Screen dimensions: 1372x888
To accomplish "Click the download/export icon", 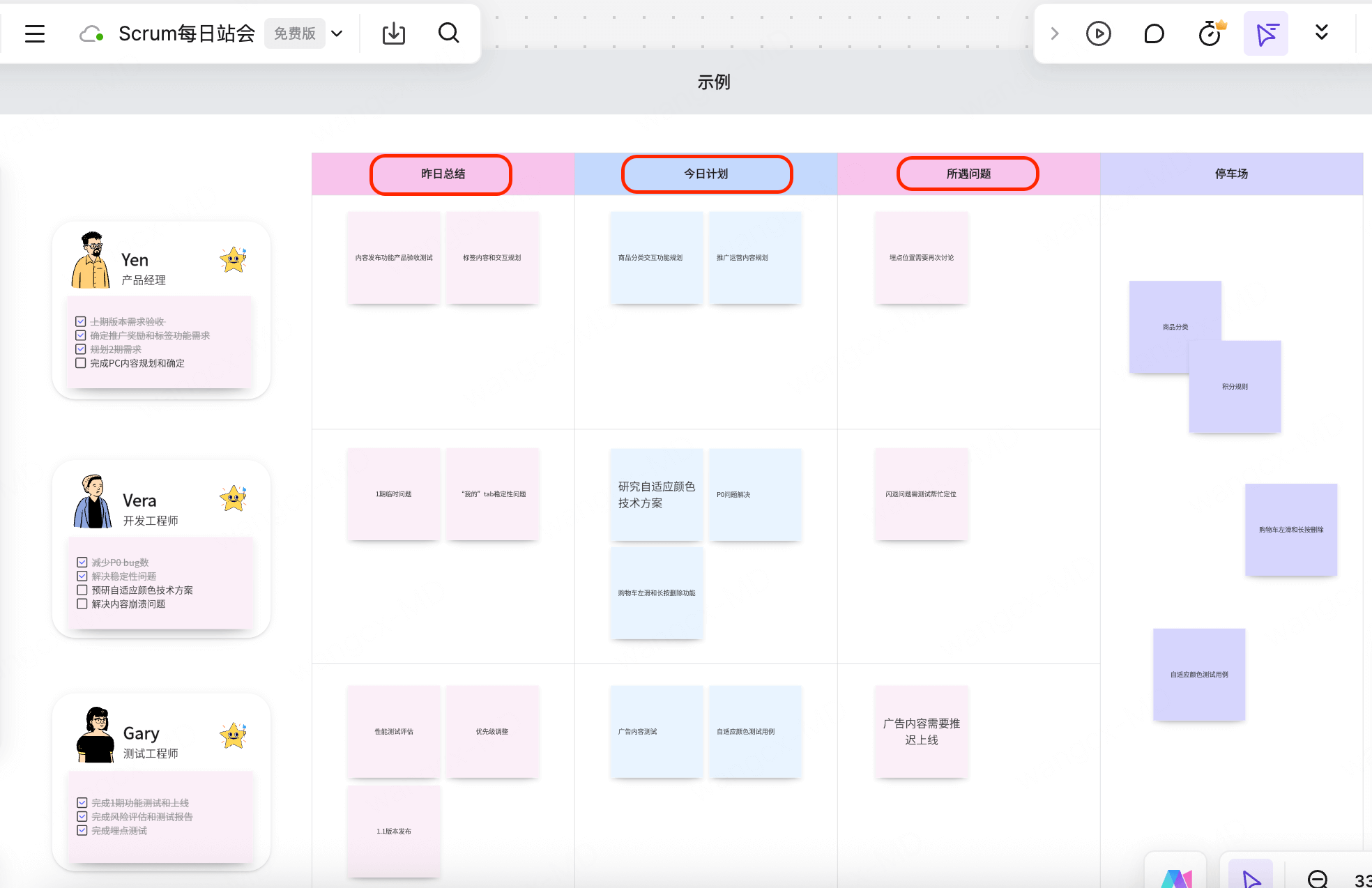I will pyautogui.click(x=394, y=33).
